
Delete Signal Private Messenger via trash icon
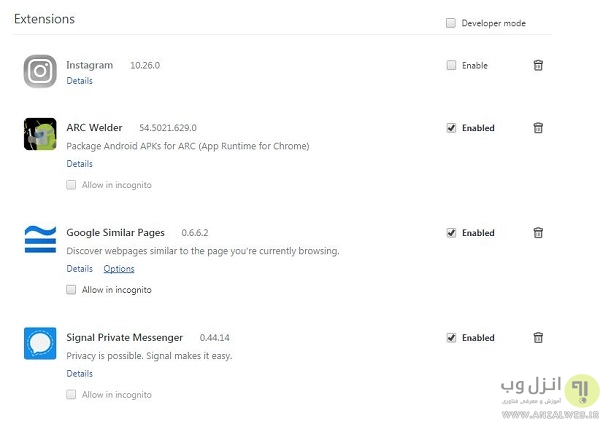click(538, 338)
